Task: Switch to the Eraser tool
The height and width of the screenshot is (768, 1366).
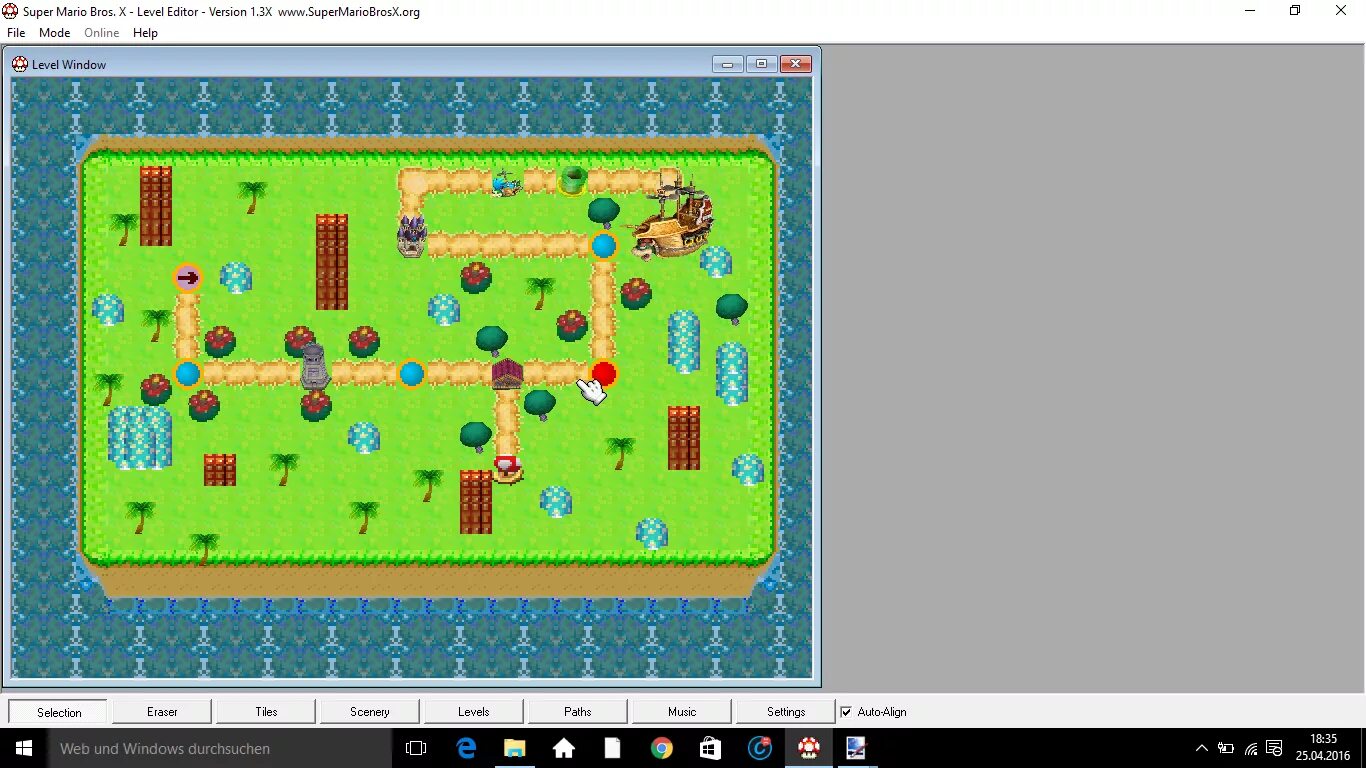Action: pos(162,712)
